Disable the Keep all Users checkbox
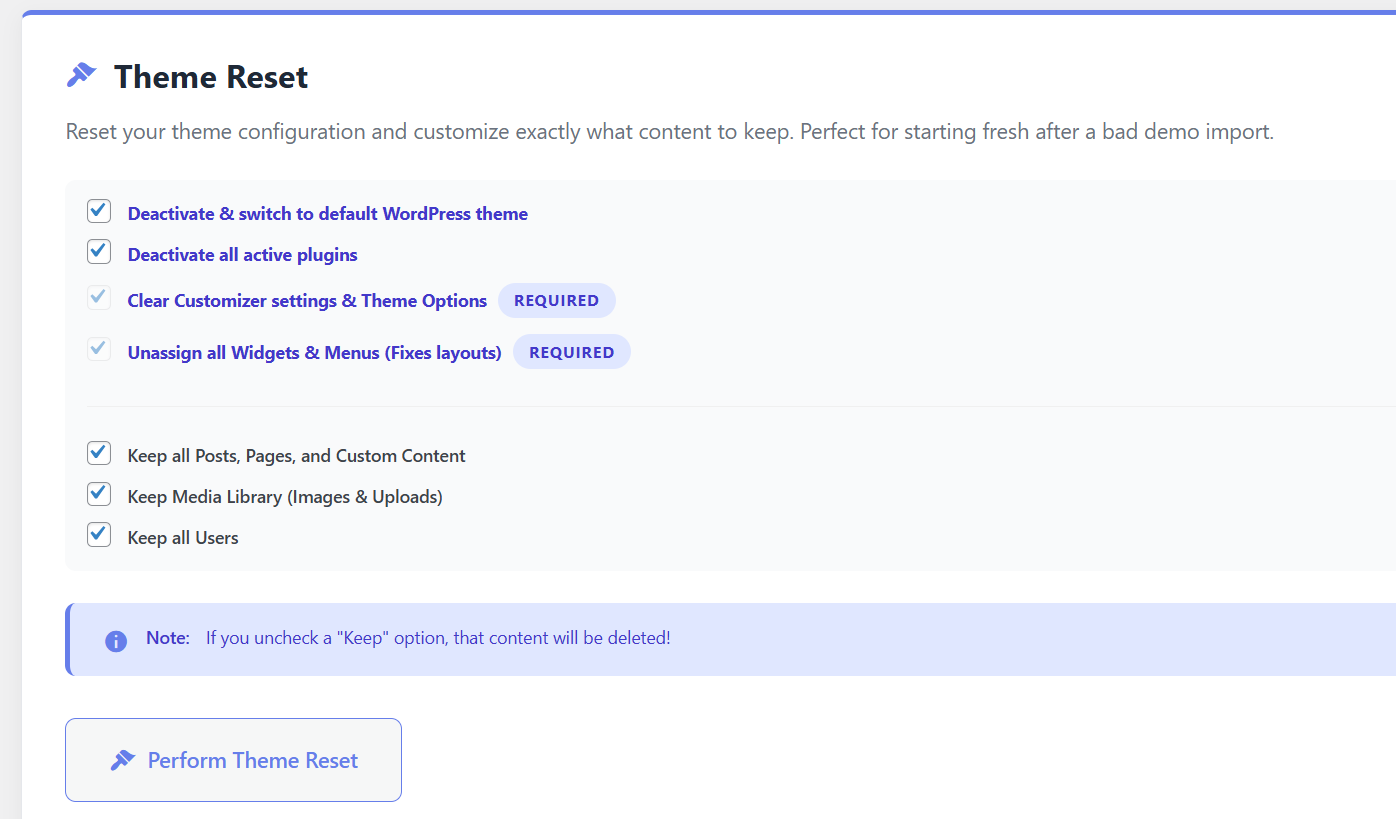Screen dimensions: 1396x819 click(x=99, y=535)
